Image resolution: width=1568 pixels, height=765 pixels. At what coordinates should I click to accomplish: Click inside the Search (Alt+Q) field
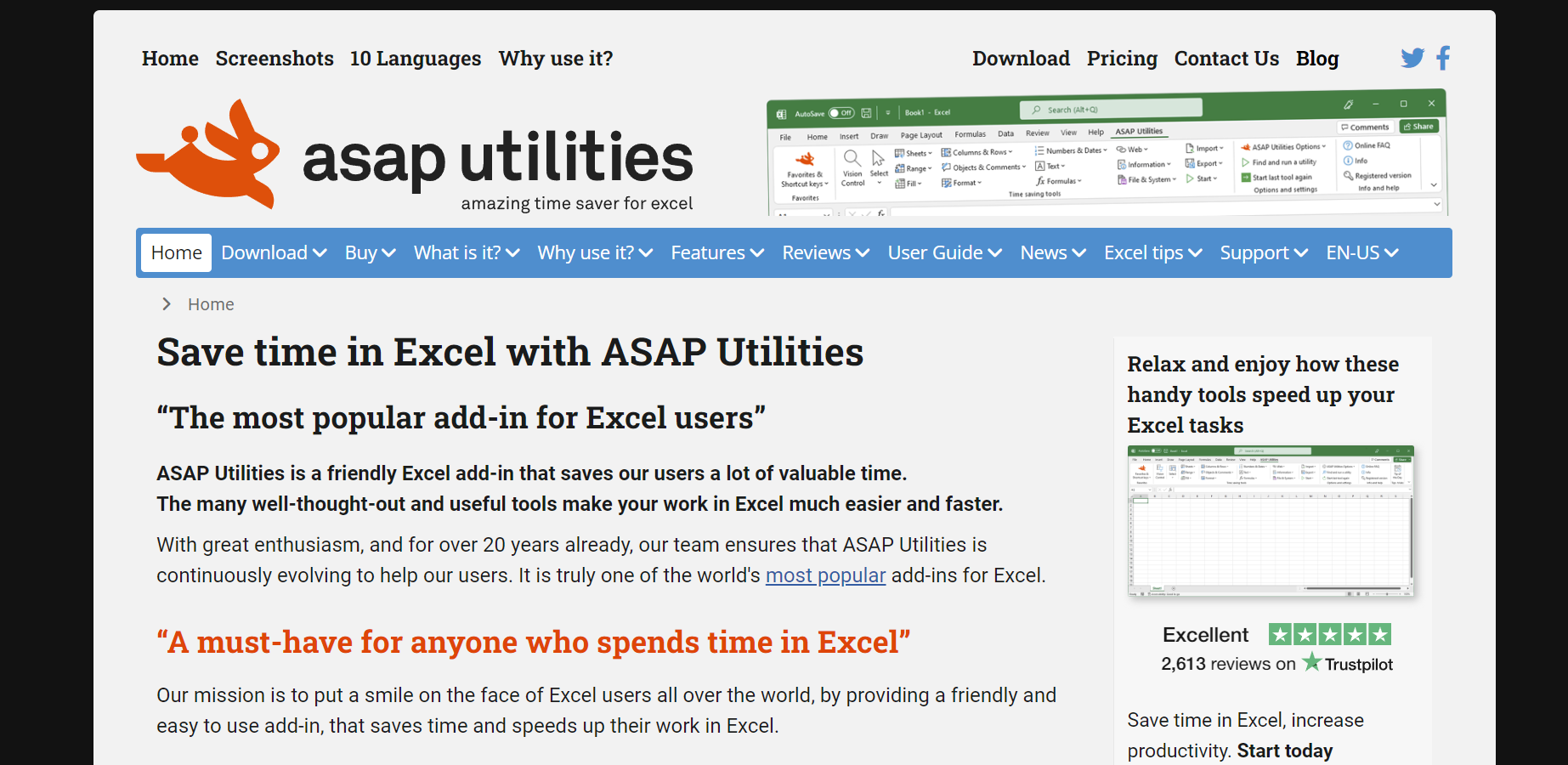click(1109, 108)
